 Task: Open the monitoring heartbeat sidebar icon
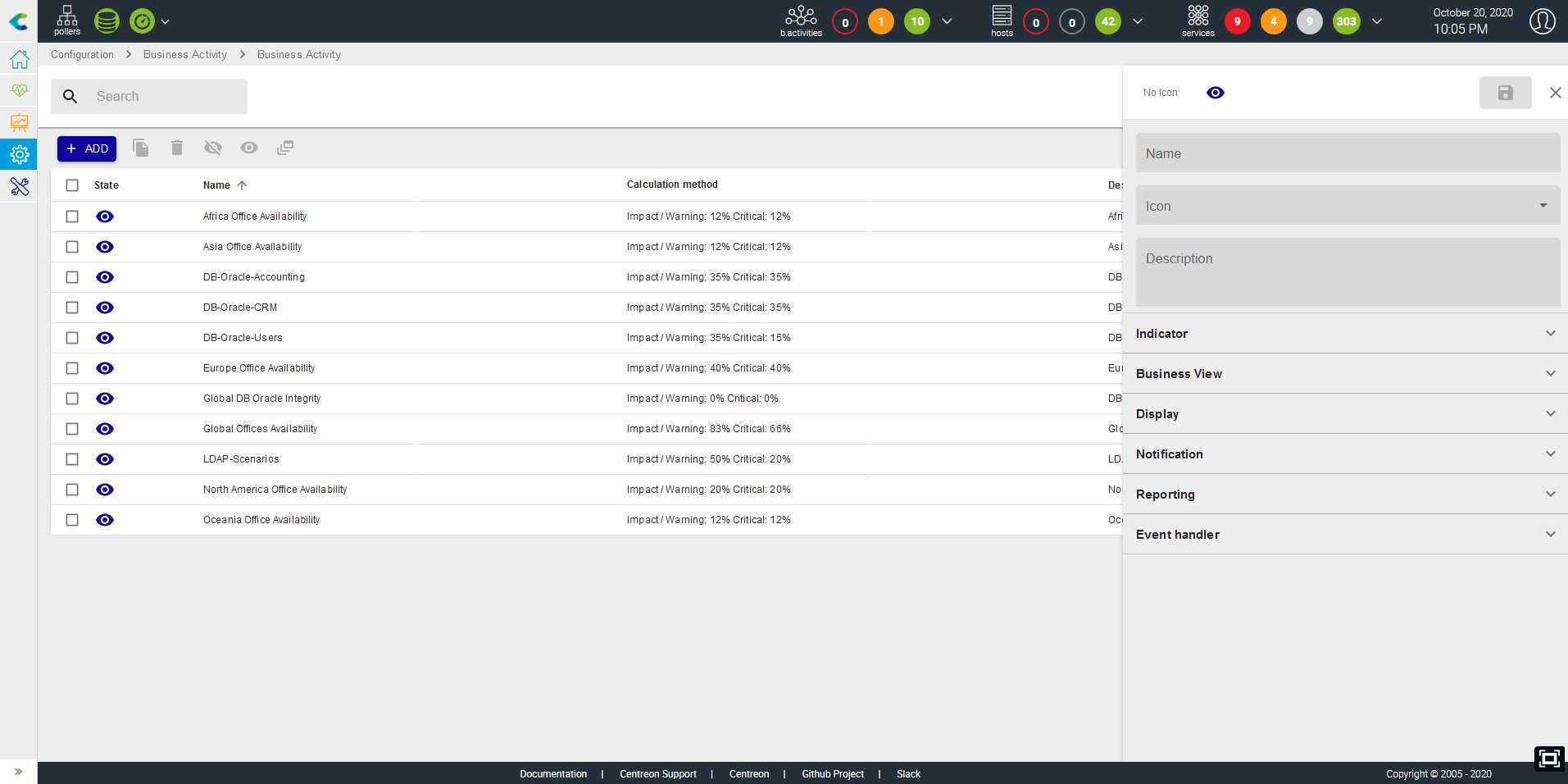click(19, 90)
